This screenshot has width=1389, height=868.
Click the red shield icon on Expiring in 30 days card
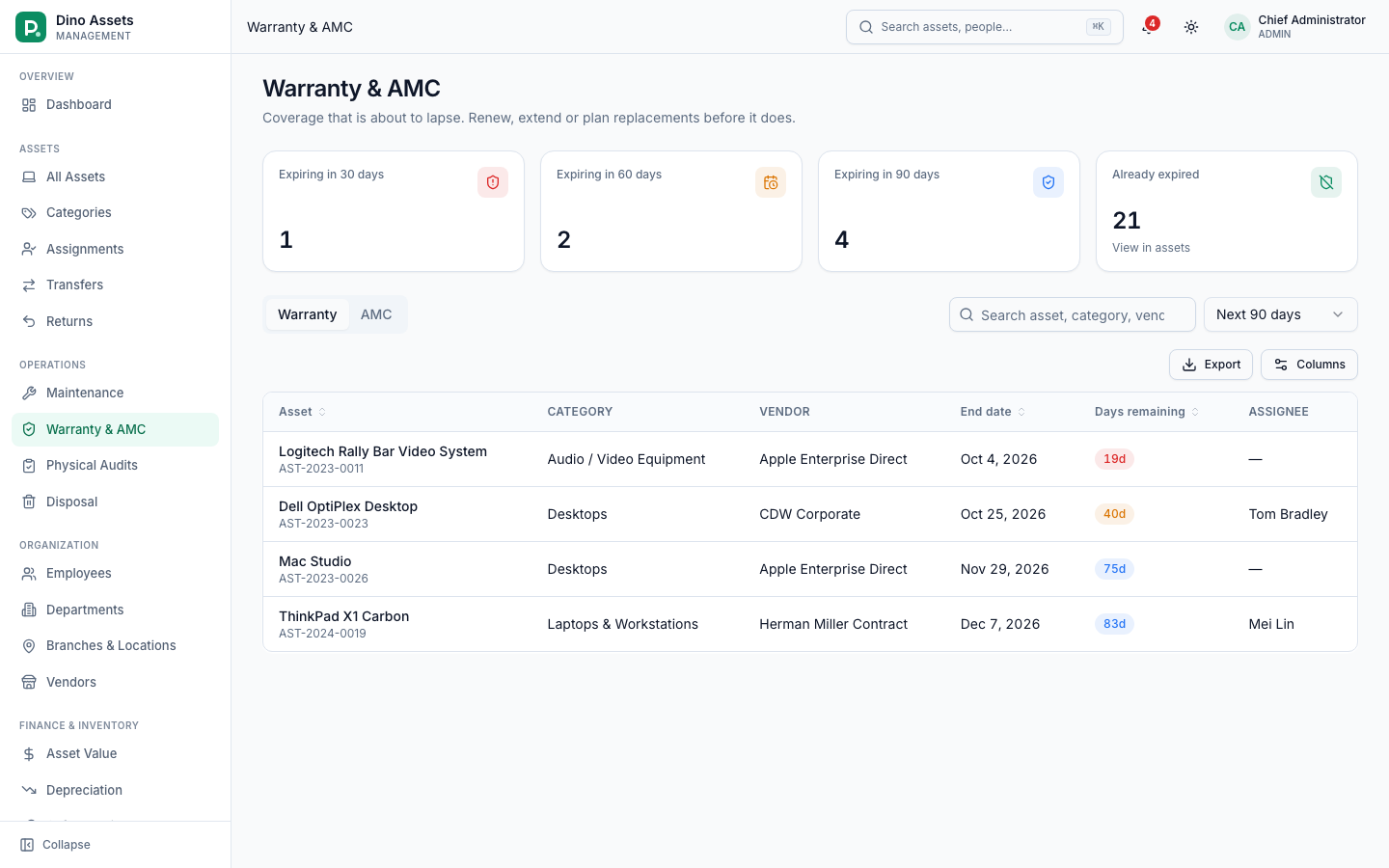click(493, 182)
